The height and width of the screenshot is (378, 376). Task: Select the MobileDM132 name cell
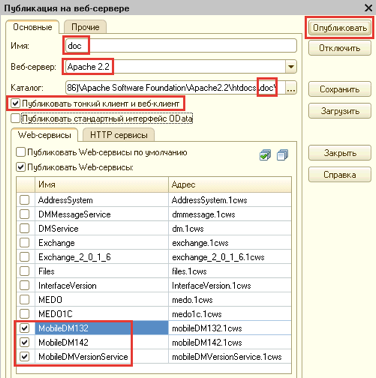click(x=102, y=328)
